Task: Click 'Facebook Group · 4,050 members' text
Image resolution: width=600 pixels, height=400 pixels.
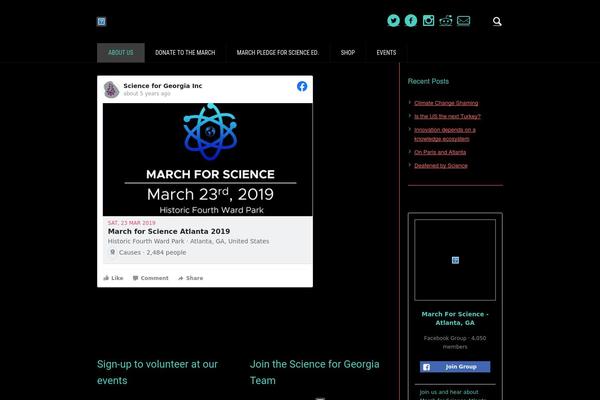Action: [455, 343]
